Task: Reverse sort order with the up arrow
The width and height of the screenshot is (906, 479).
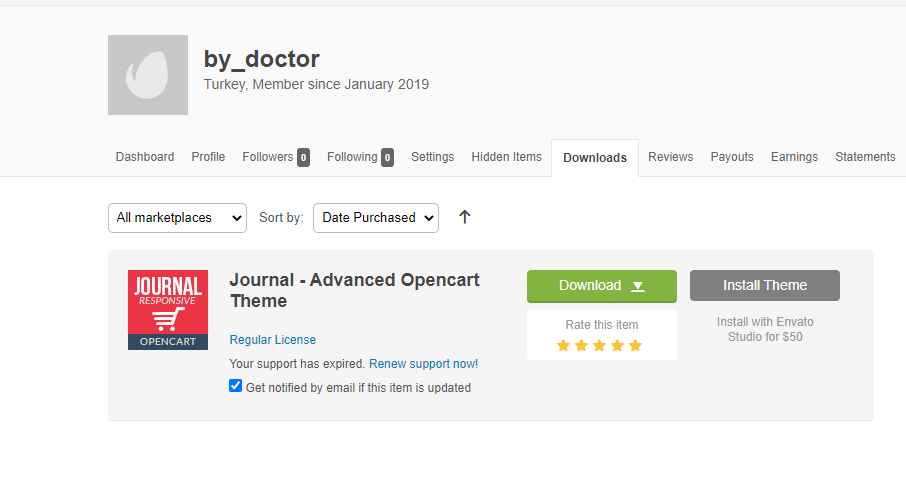Action: coord(465,217)
